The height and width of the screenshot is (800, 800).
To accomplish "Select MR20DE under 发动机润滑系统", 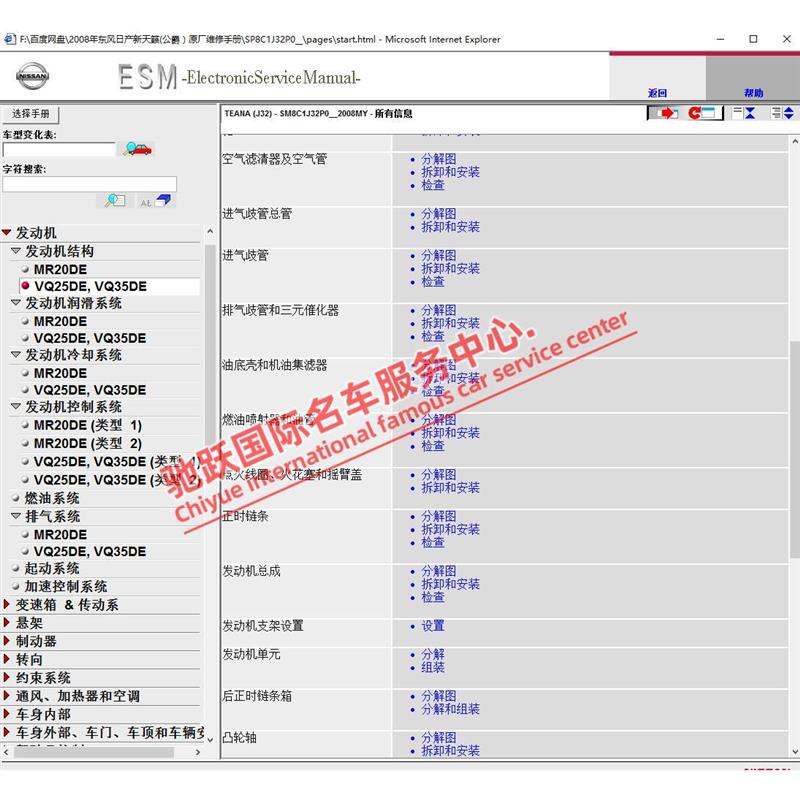I will (x=60, y=321).
